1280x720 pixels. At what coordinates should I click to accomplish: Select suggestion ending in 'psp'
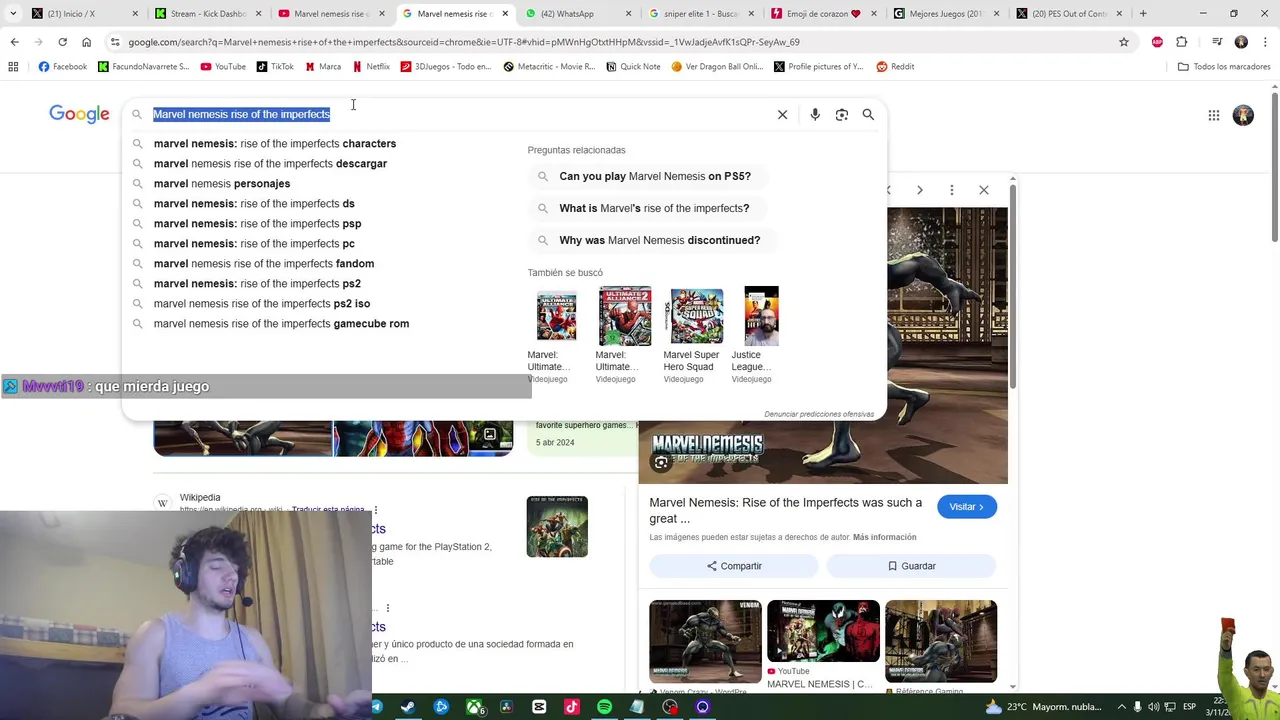(x=257, y=224)
